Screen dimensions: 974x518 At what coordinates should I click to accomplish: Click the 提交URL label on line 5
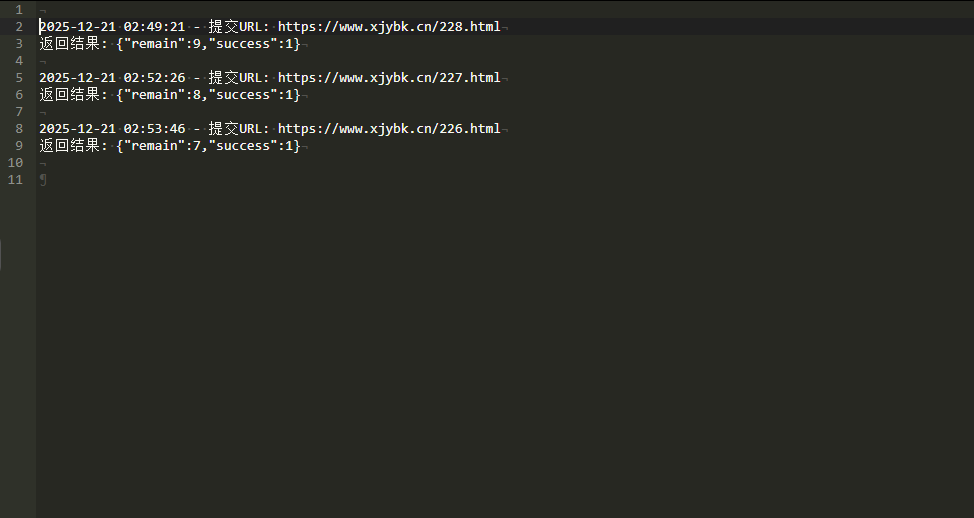(238, 78)
